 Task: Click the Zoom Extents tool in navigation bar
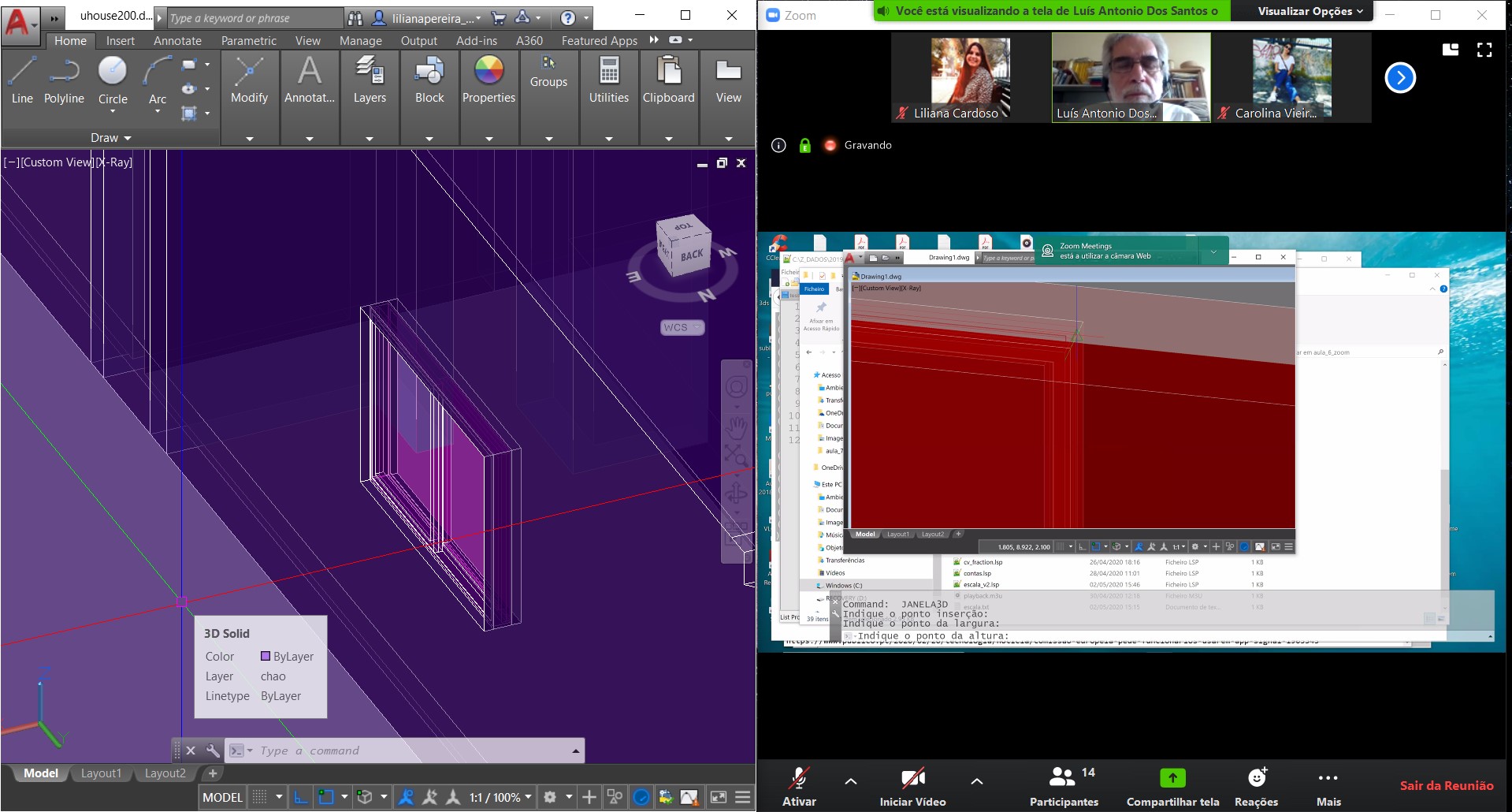[x=736, y=456]
